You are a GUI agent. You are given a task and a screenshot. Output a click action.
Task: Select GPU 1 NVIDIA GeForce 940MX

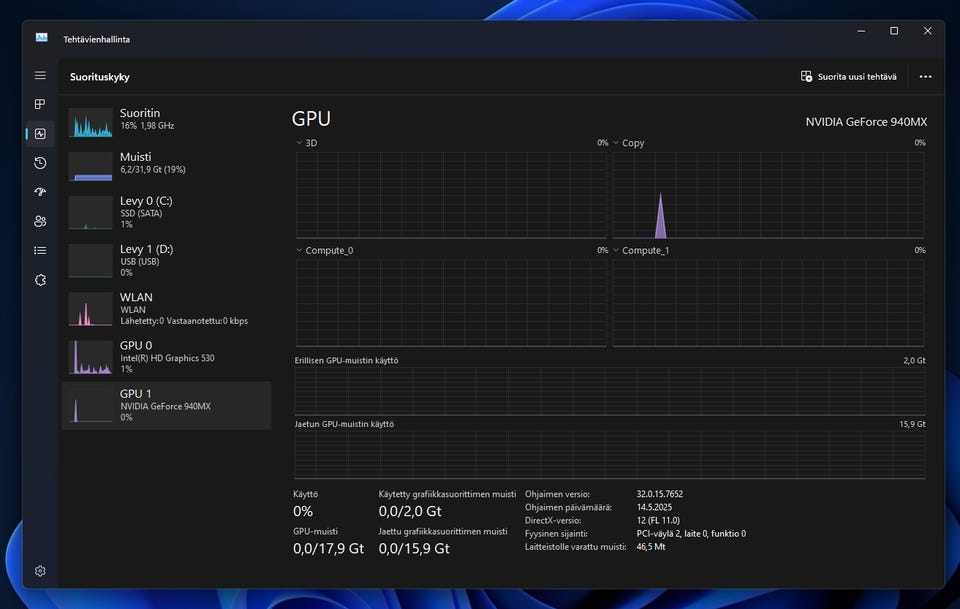pyautogui.click(x=167, y=405)
